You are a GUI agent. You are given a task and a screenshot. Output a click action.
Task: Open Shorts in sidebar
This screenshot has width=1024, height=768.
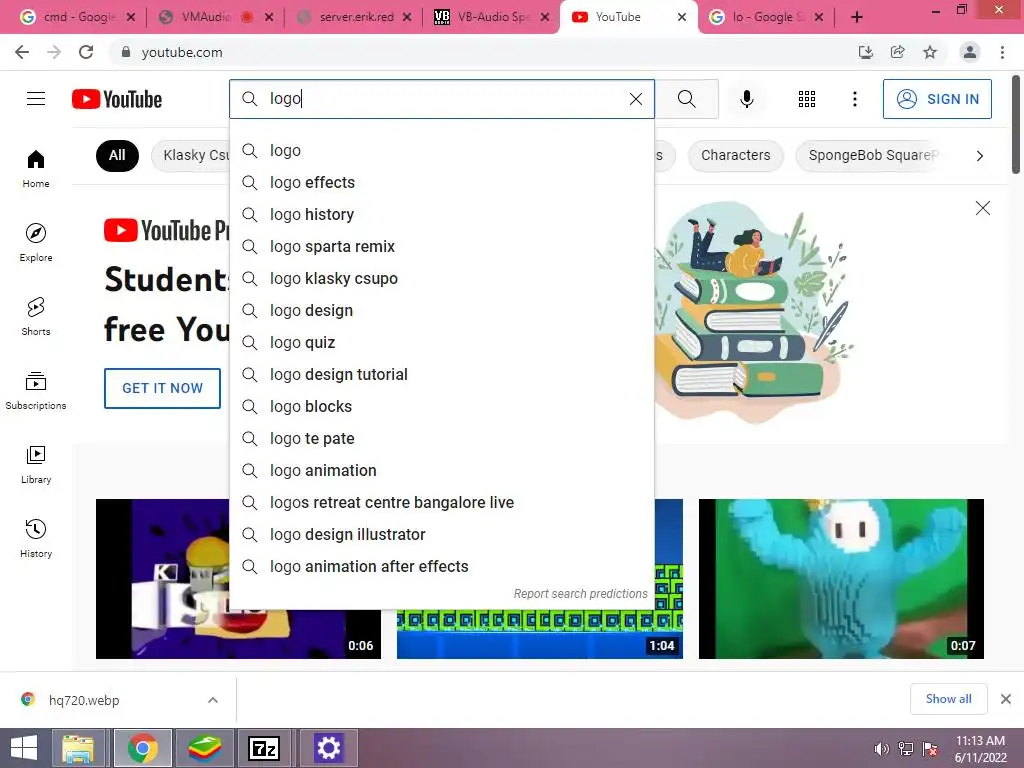tap(36, 316)
